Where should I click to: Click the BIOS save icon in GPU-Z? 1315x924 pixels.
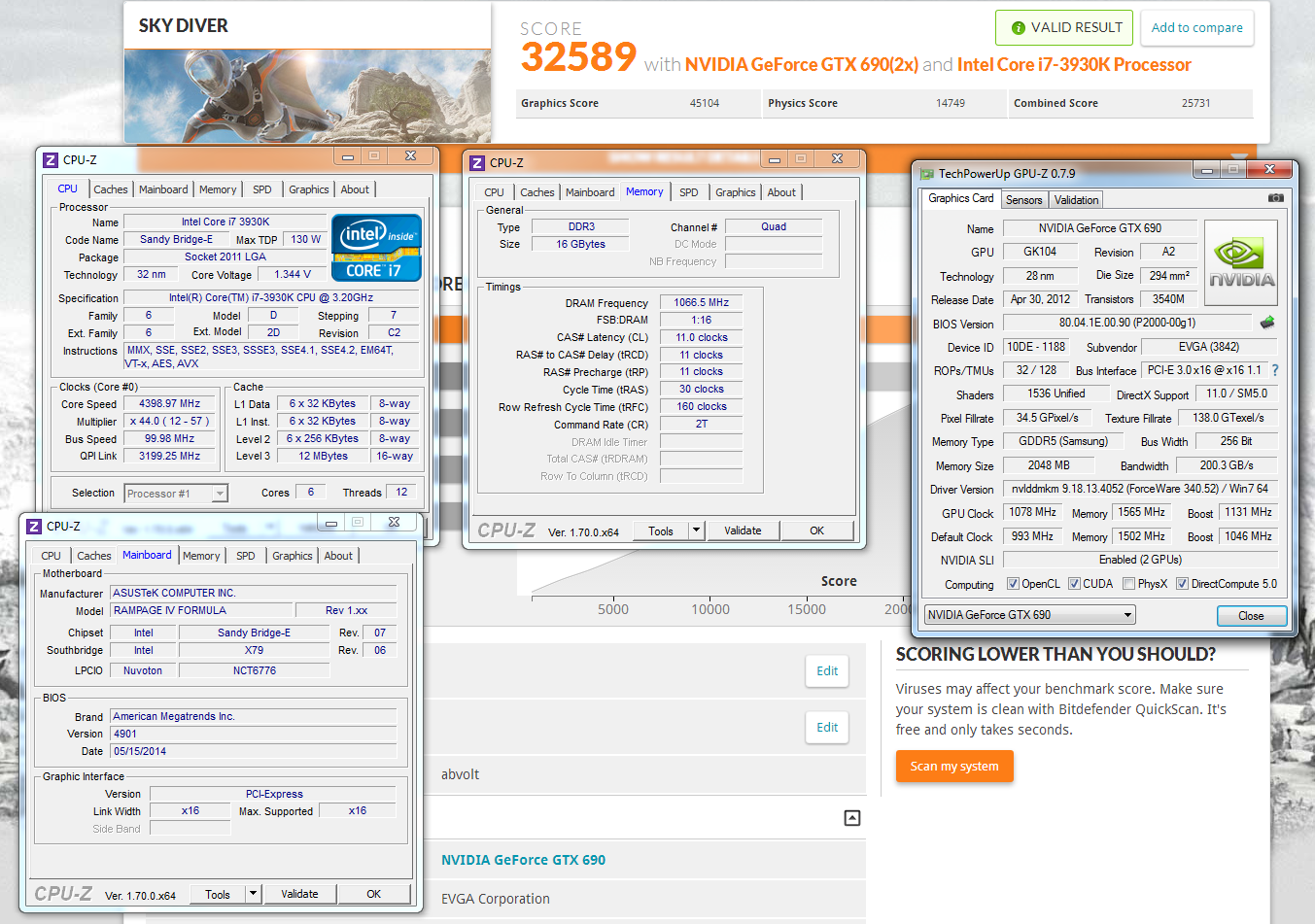tap(1267, 323)
